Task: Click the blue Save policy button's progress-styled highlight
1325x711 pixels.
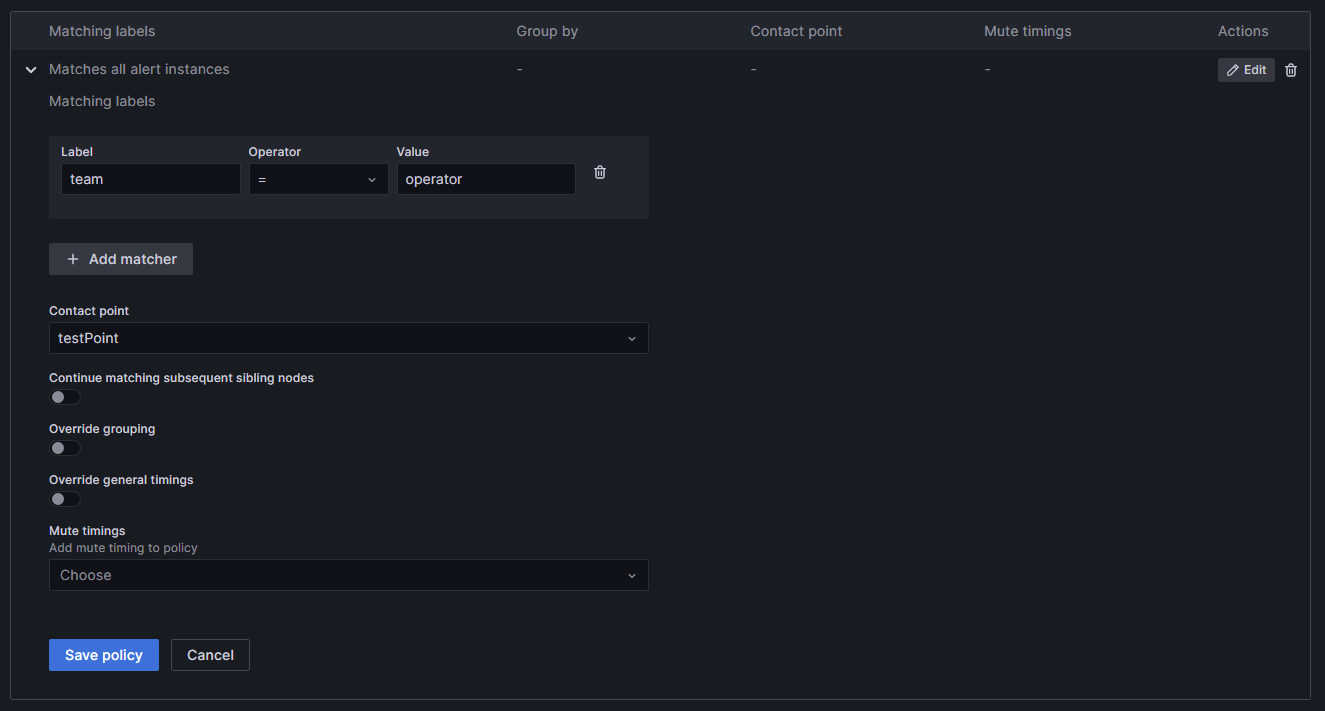Action: pos(103,655)
